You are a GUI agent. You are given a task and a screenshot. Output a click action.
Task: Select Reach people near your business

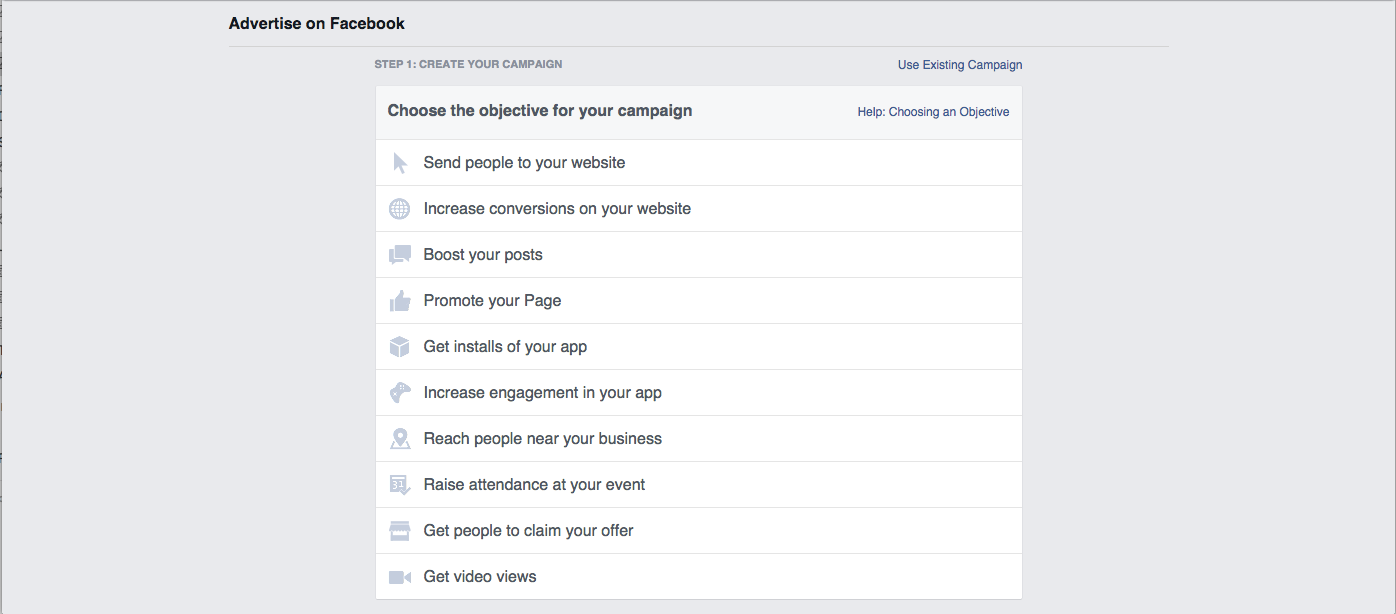[x=542, y=439]
